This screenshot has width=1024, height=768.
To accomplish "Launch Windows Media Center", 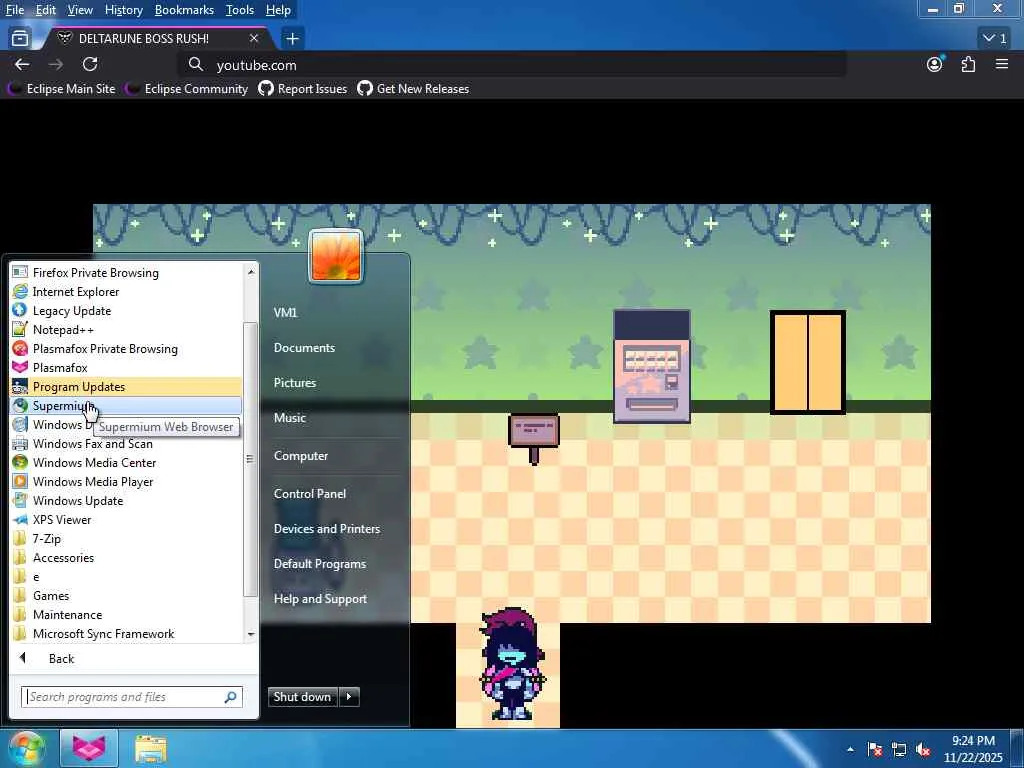I will click(126, 463).
